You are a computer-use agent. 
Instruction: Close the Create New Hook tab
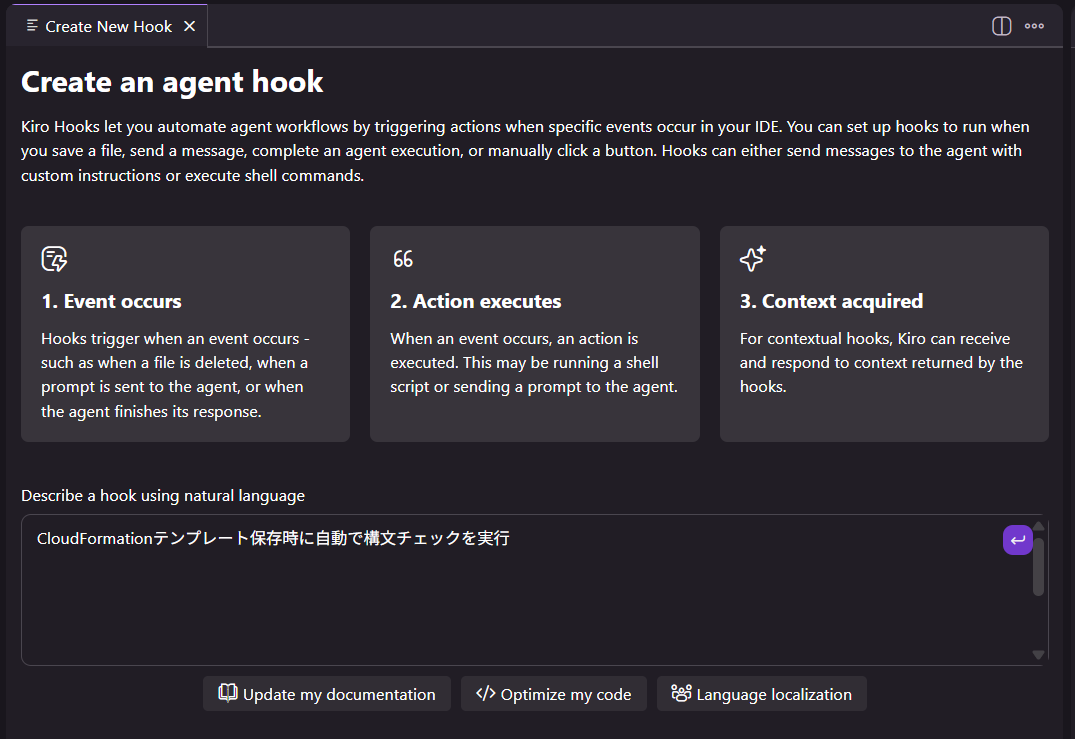click(189, 26)
